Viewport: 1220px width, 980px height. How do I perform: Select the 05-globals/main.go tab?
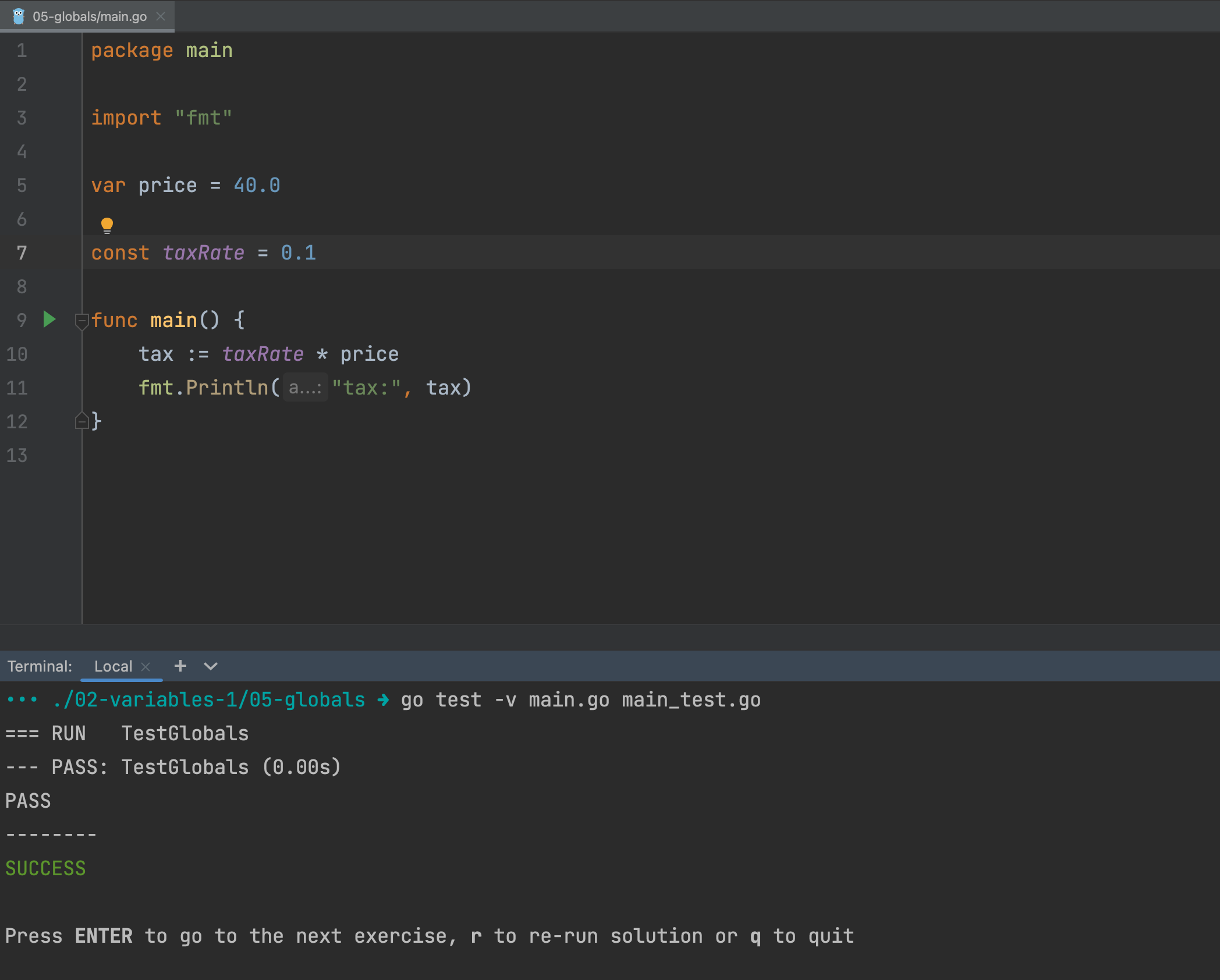click(87, 16)
